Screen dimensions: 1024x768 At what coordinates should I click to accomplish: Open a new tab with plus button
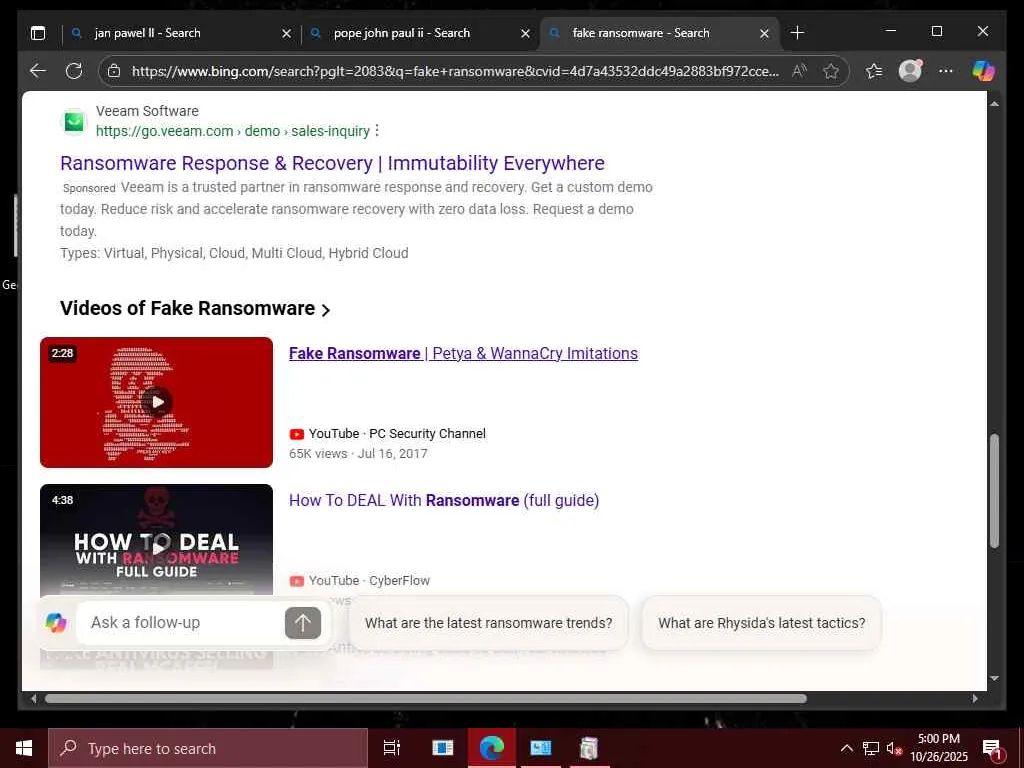(797, 33)
